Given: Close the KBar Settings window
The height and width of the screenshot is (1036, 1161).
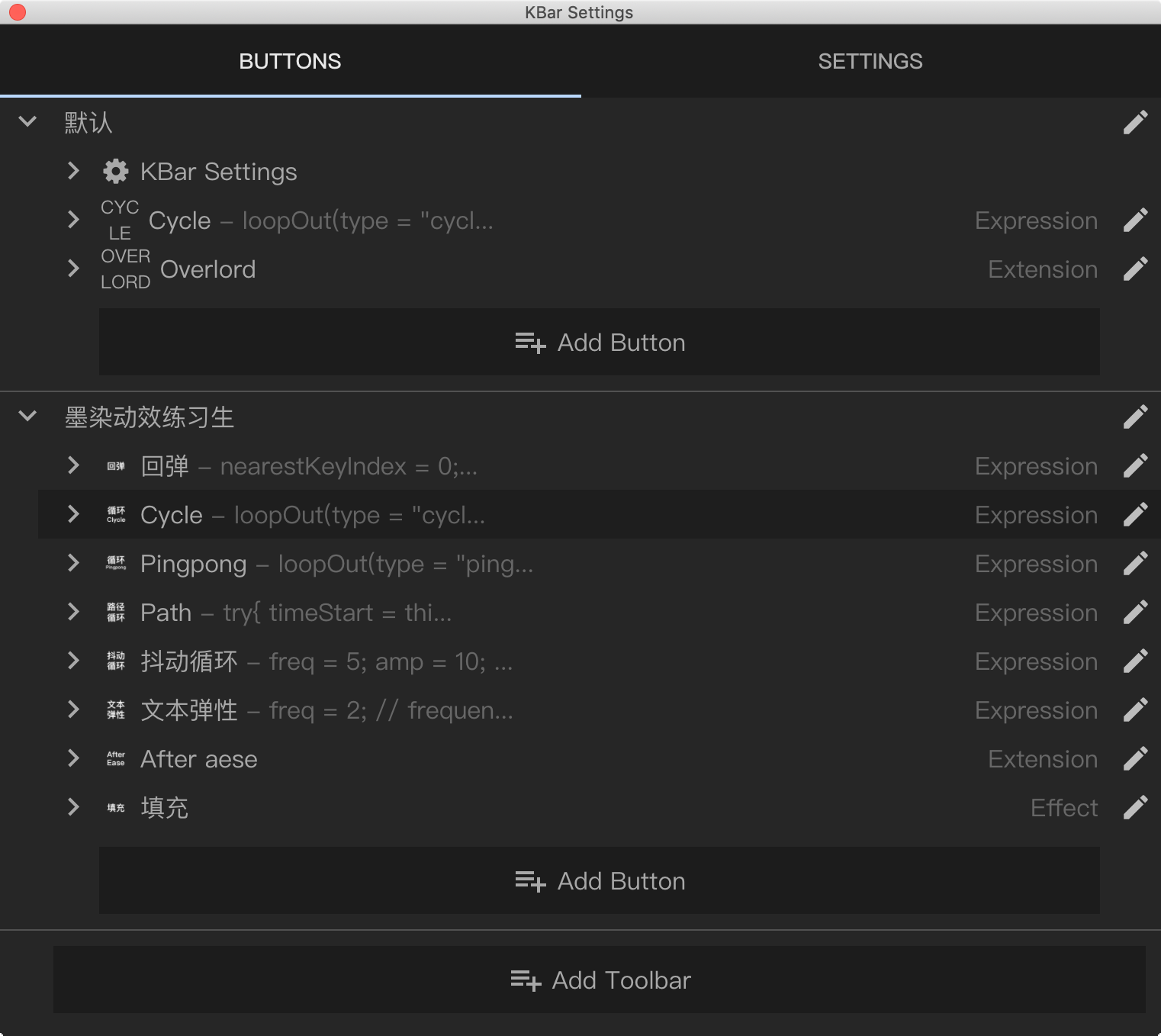Looking at the screenshot, I should [x=17, y=12].
